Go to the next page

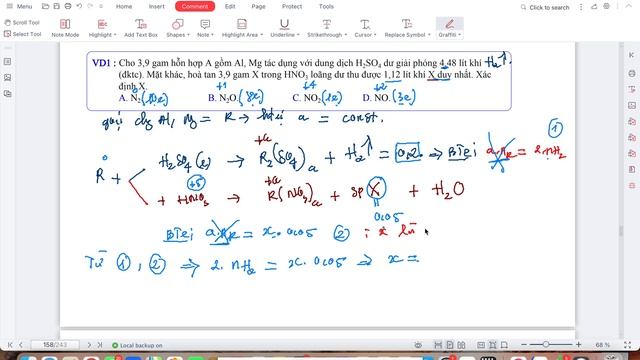(x=89, y=345)
